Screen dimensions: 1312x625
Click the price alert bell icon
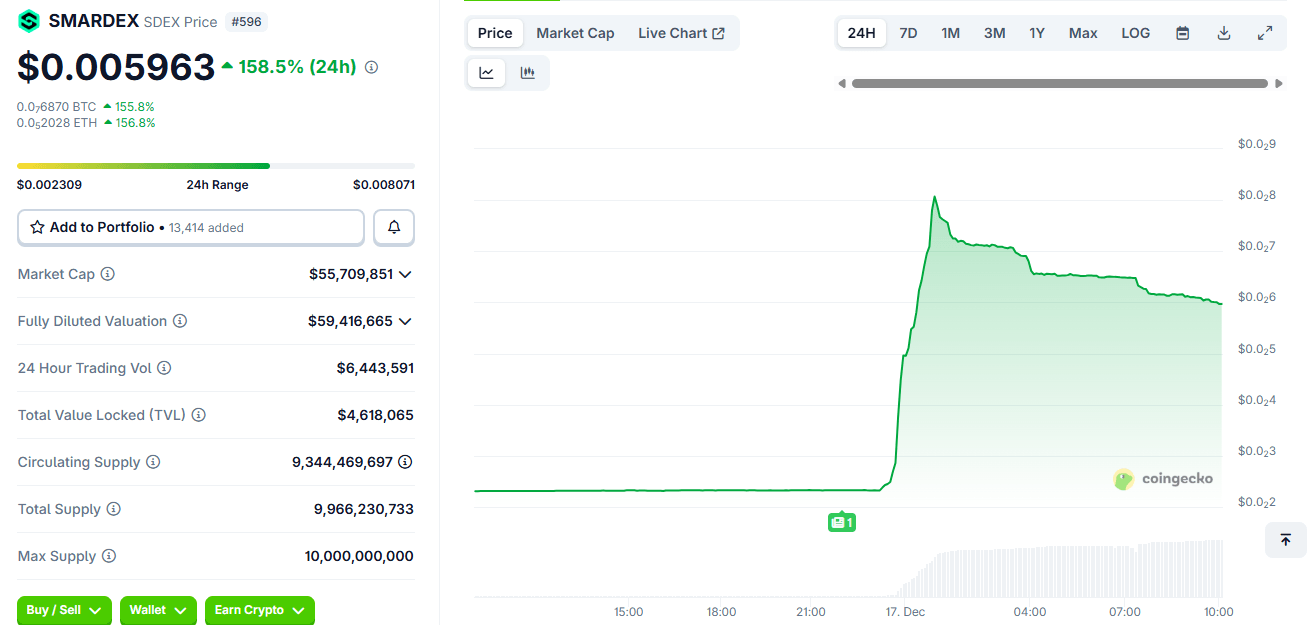[394, 228]
